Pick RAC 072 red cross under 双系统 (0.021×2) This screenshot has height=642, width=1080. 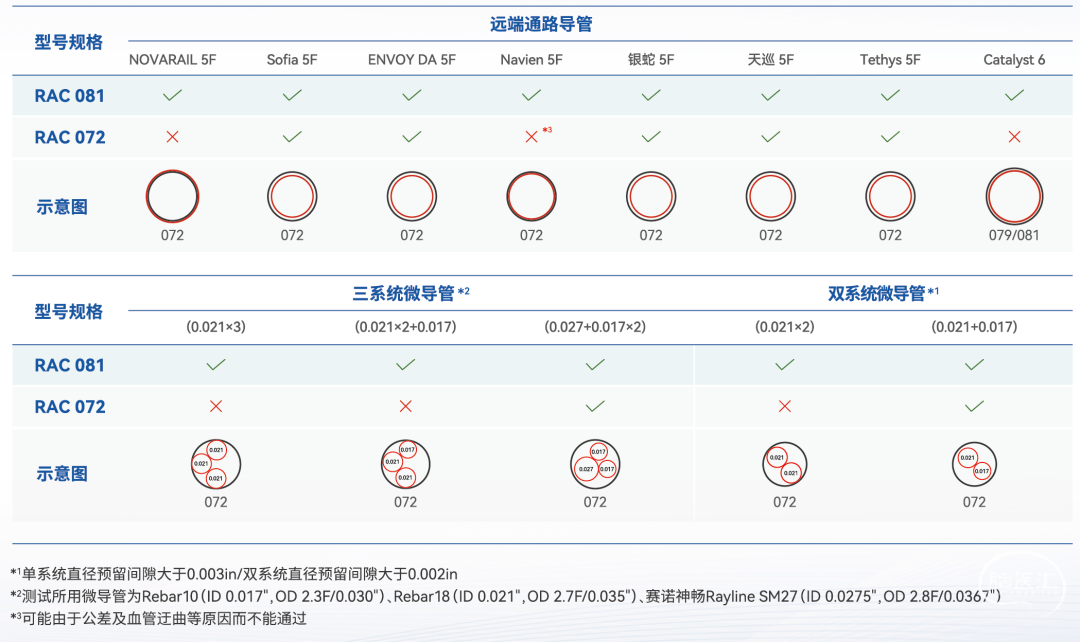[785, 406]
